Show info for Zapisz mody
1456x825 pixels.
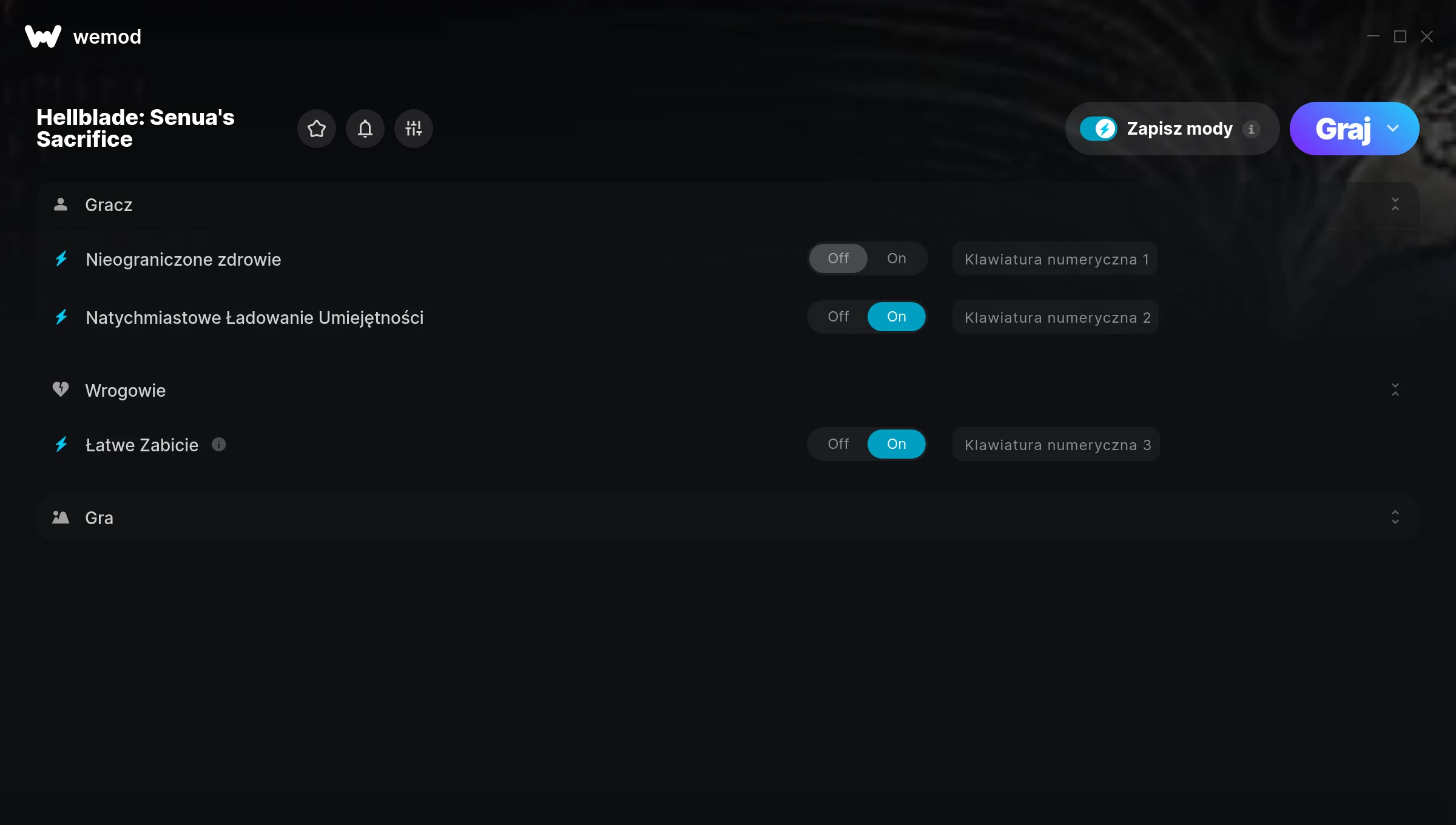tap(1251, 129)
